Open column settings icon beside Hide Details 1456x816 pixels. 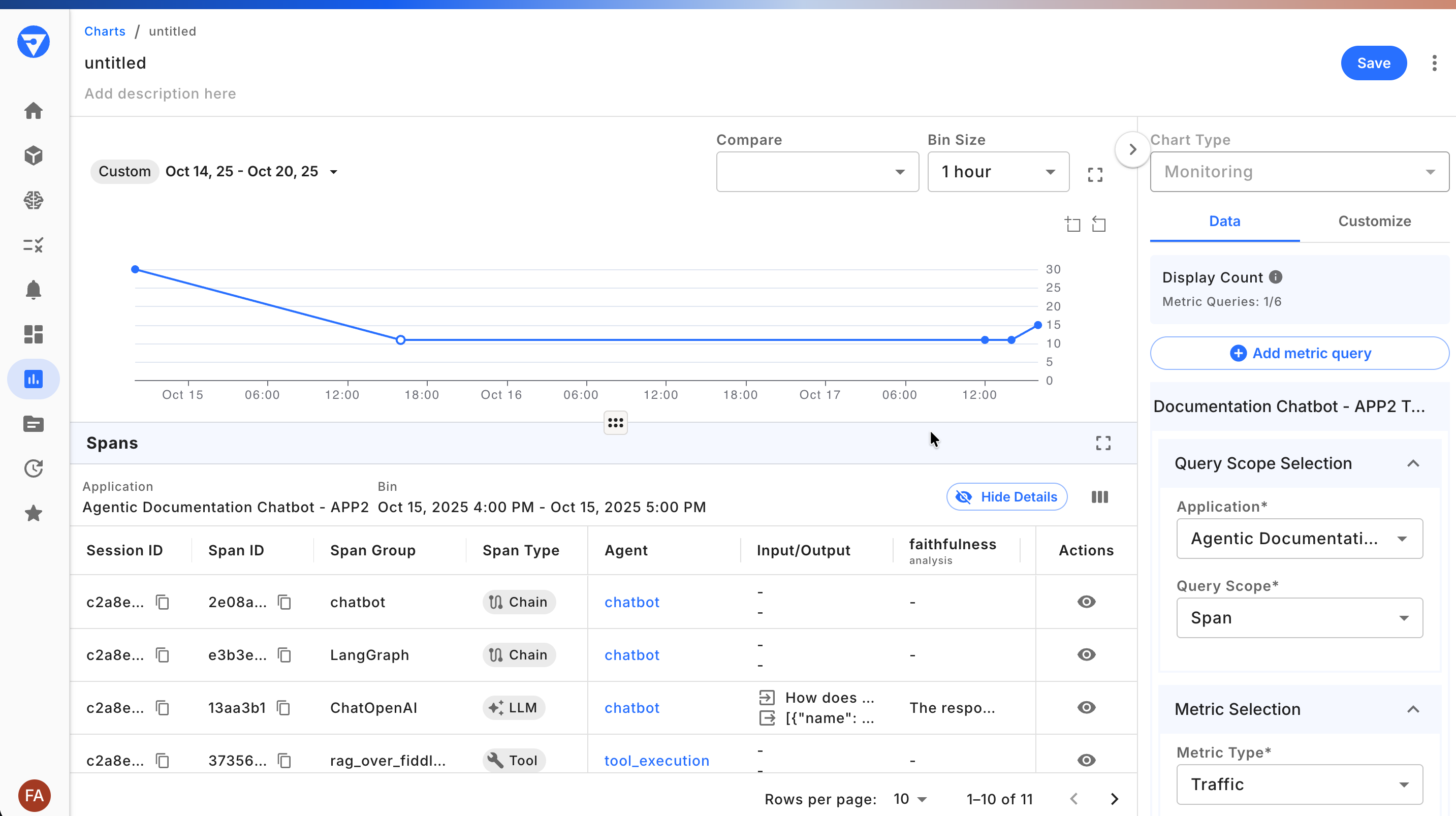[1099, 496]
